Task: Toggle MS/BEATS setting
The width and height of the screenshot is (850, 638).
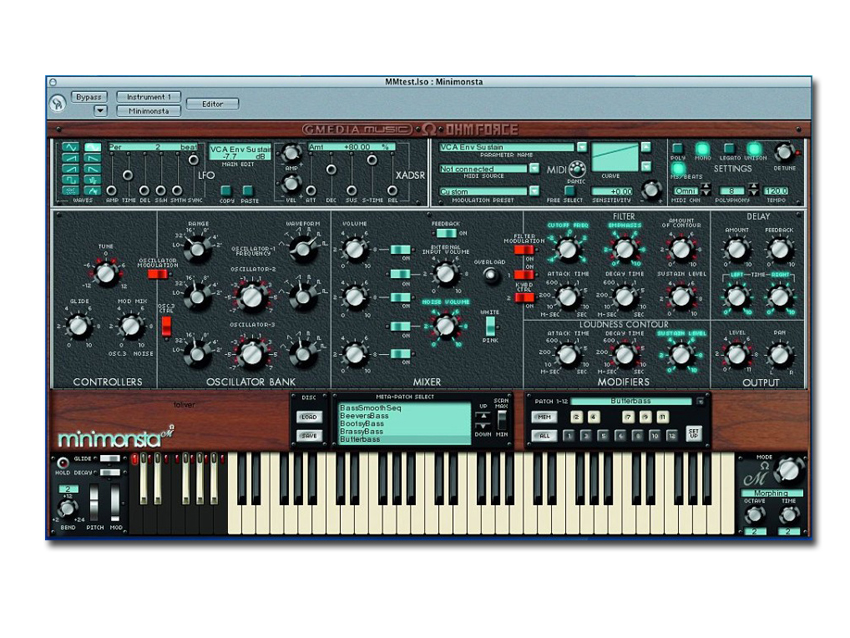Action: (678, 168)
